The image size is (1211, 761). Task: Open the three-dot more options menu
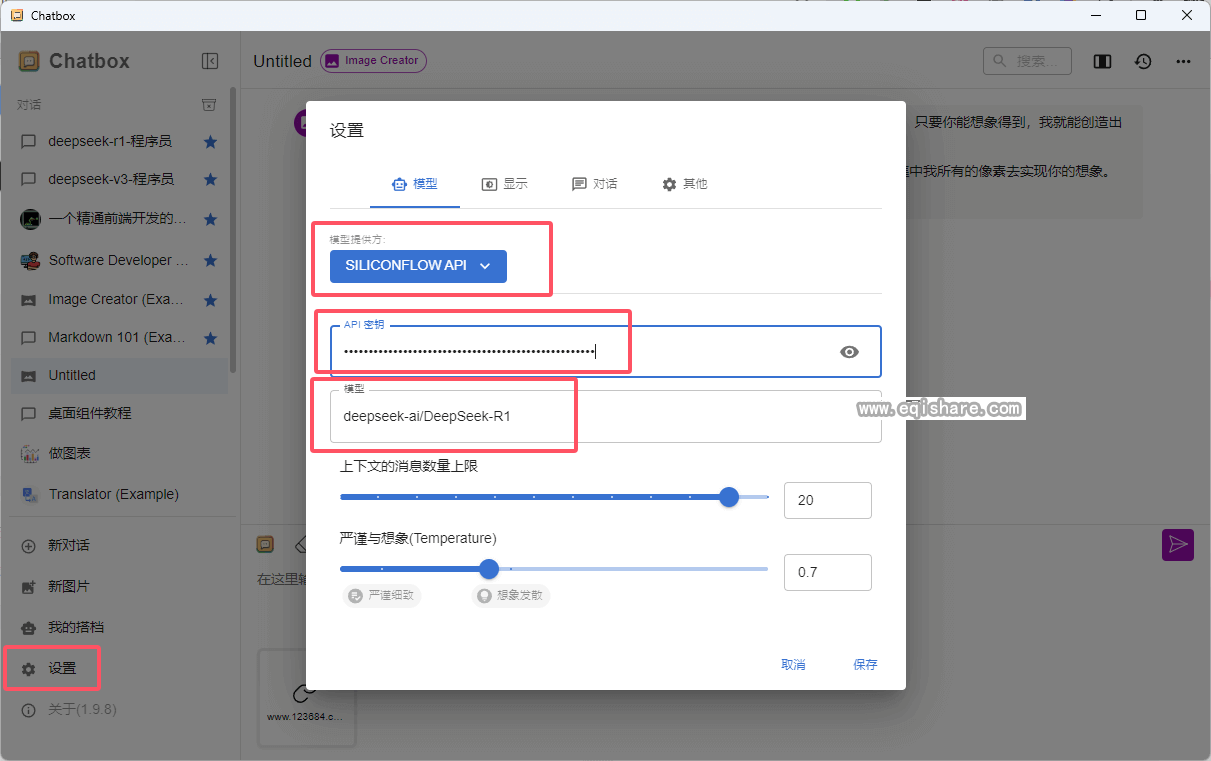coord(1183,61)
